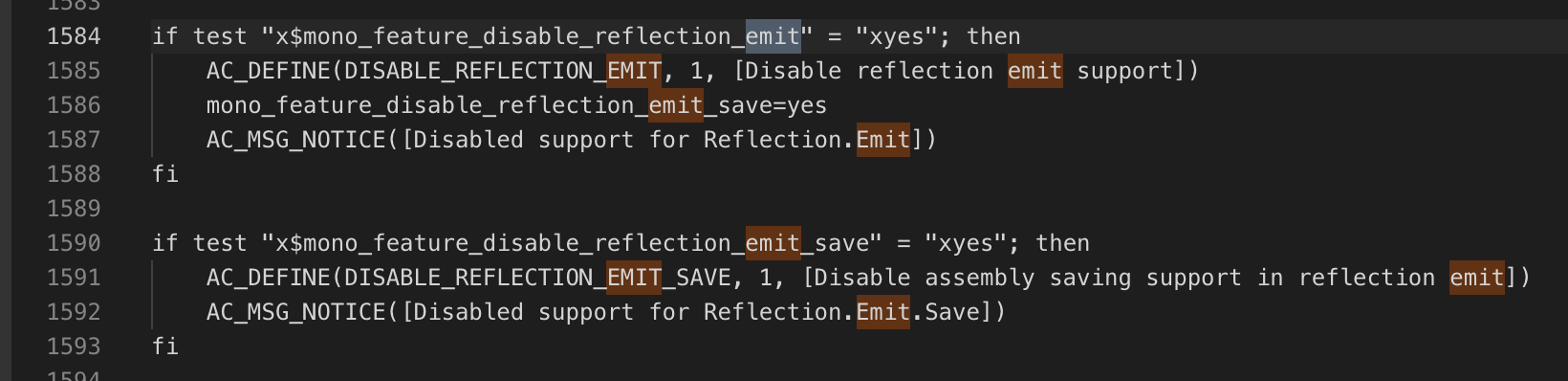The width and height of the screenshot is (1568, 381).
Task: Click line number 1593 in the gutter
Action: (x=74, y=347)
